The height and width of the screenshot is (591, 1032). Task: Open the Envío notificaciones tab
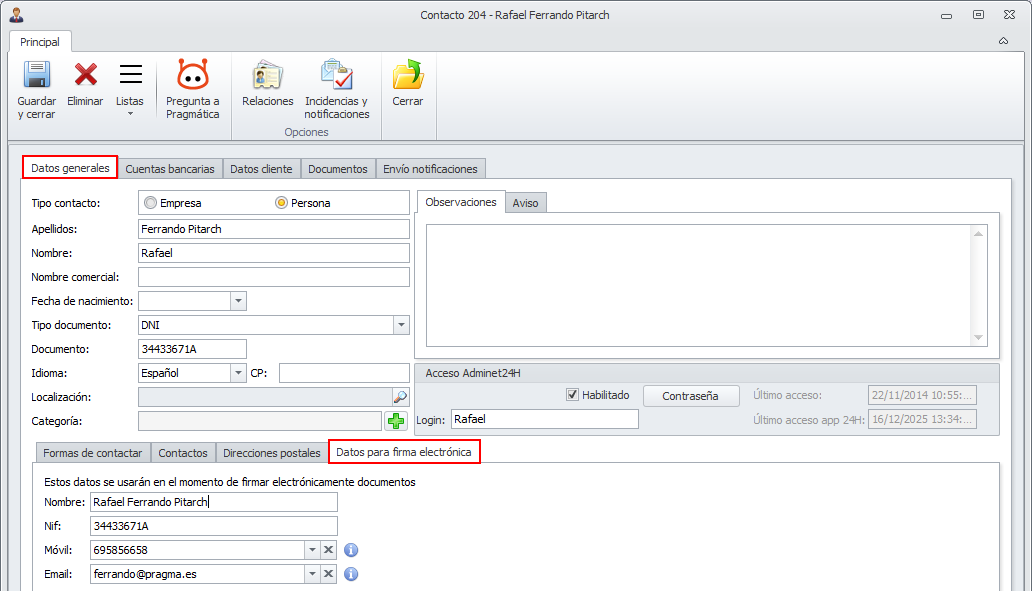coord(430,169)
